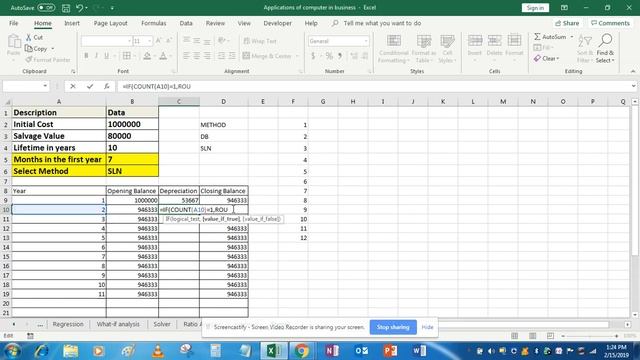Click the Copy icon
This screenshot has height=360, width=640.
(29, 49)
